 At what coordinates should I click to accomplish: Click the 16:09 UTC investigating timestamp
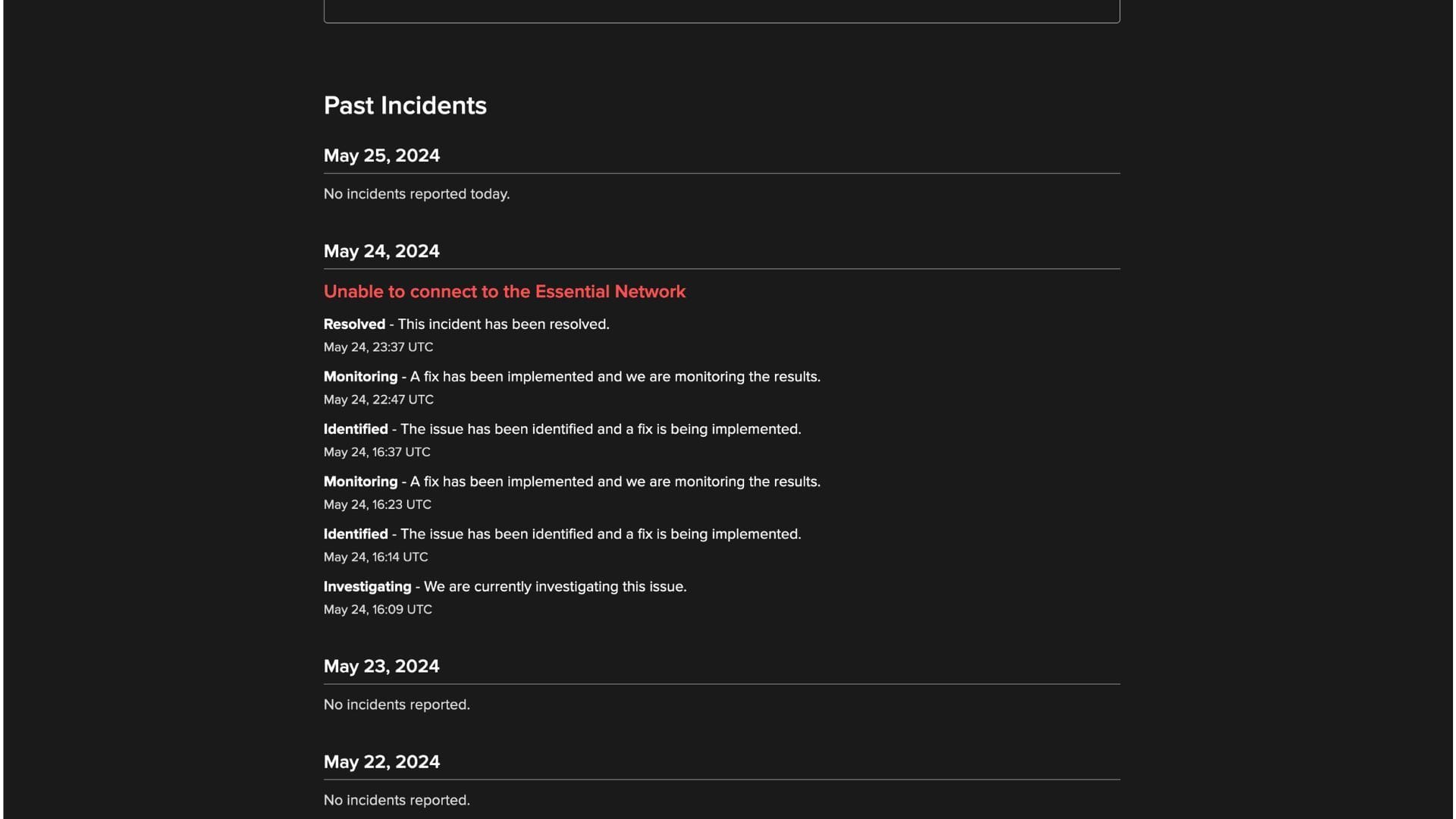tap(378, 610)
